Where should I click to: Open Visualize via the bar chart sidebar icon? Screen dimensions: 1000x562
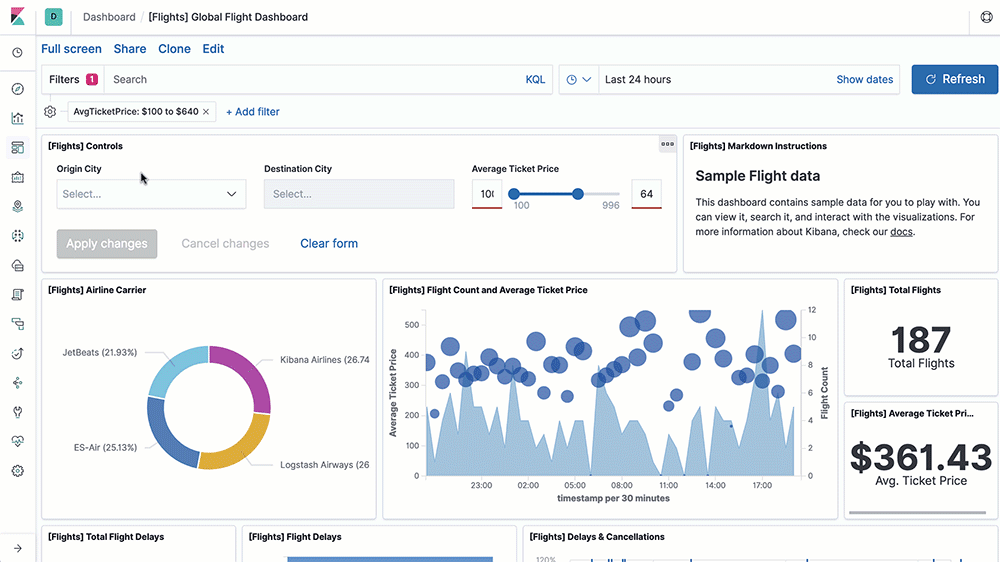click(x=17, y=118)
